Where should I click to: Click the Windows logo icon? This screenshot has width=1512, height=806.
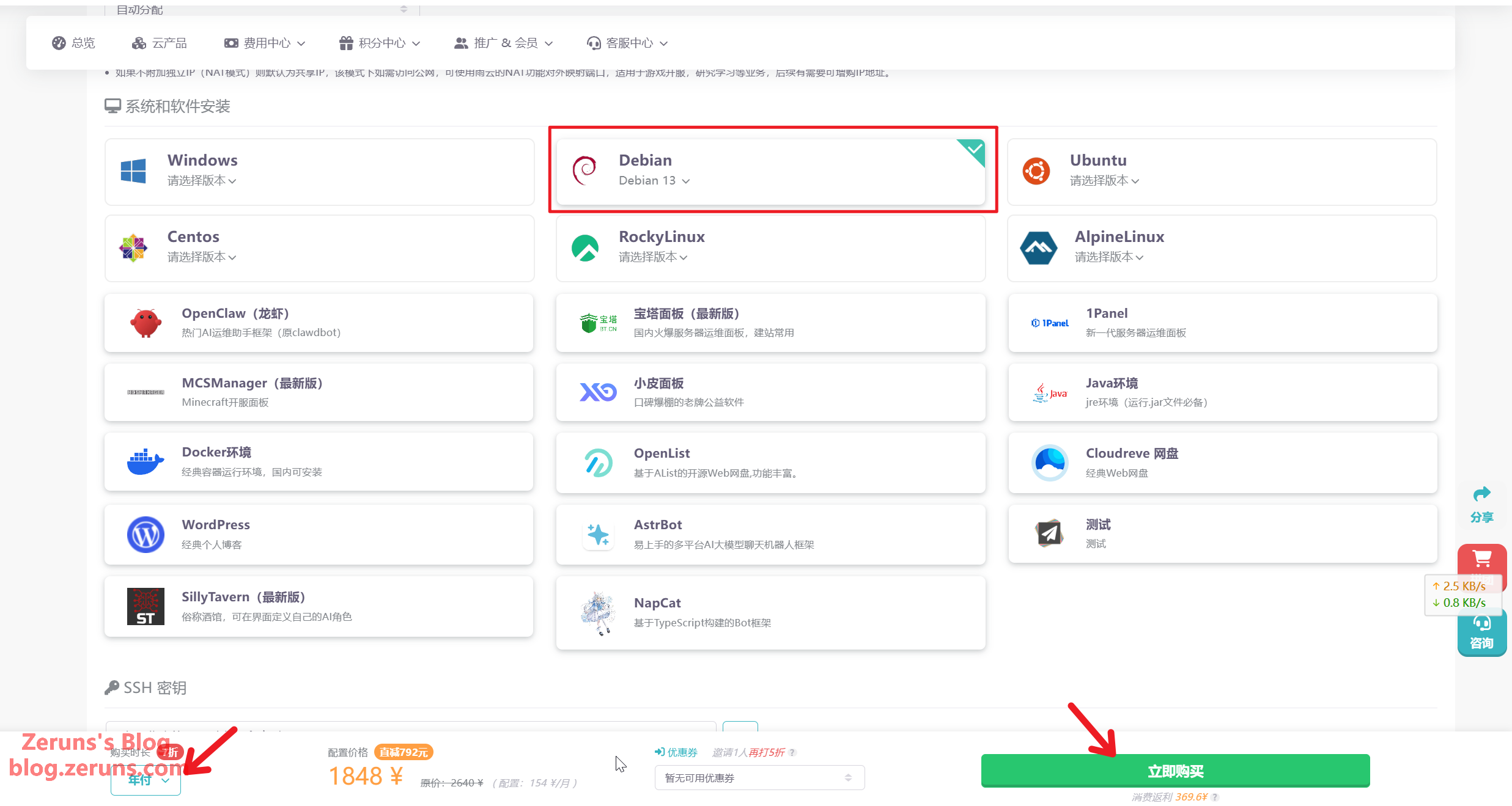coord(133,171)
